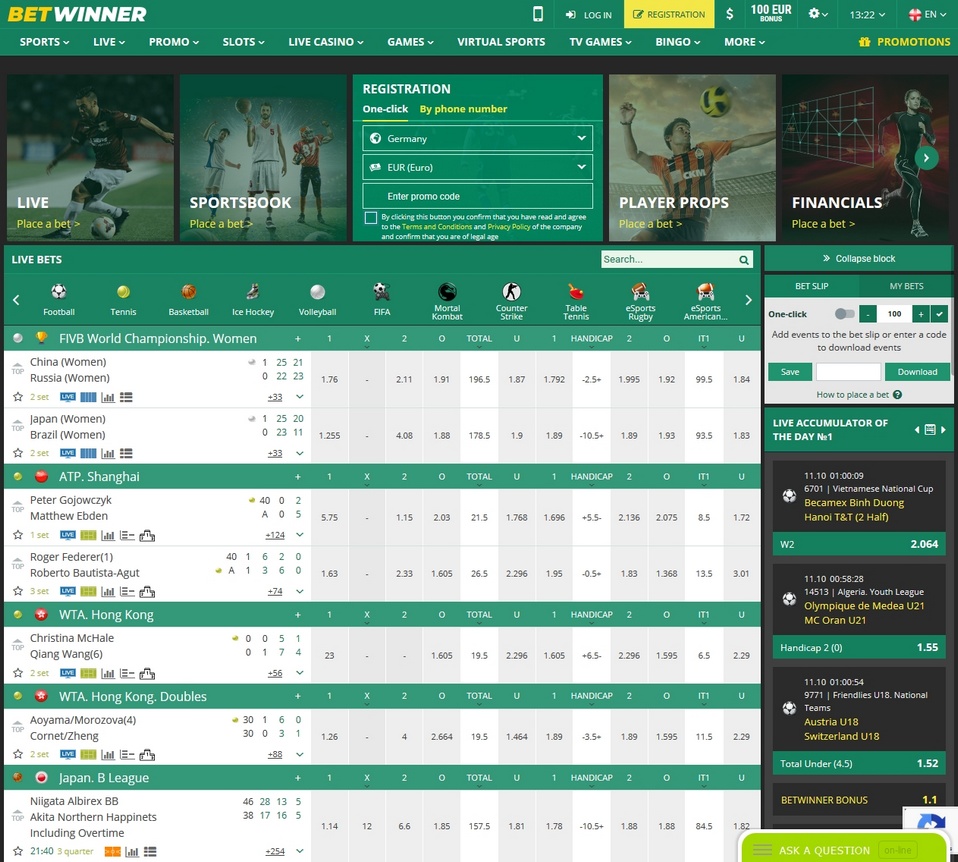This screenshot has width=958, height=862.
Task: Tick the Terms and Conditions agreement checkbox
Action: (370, 218)
